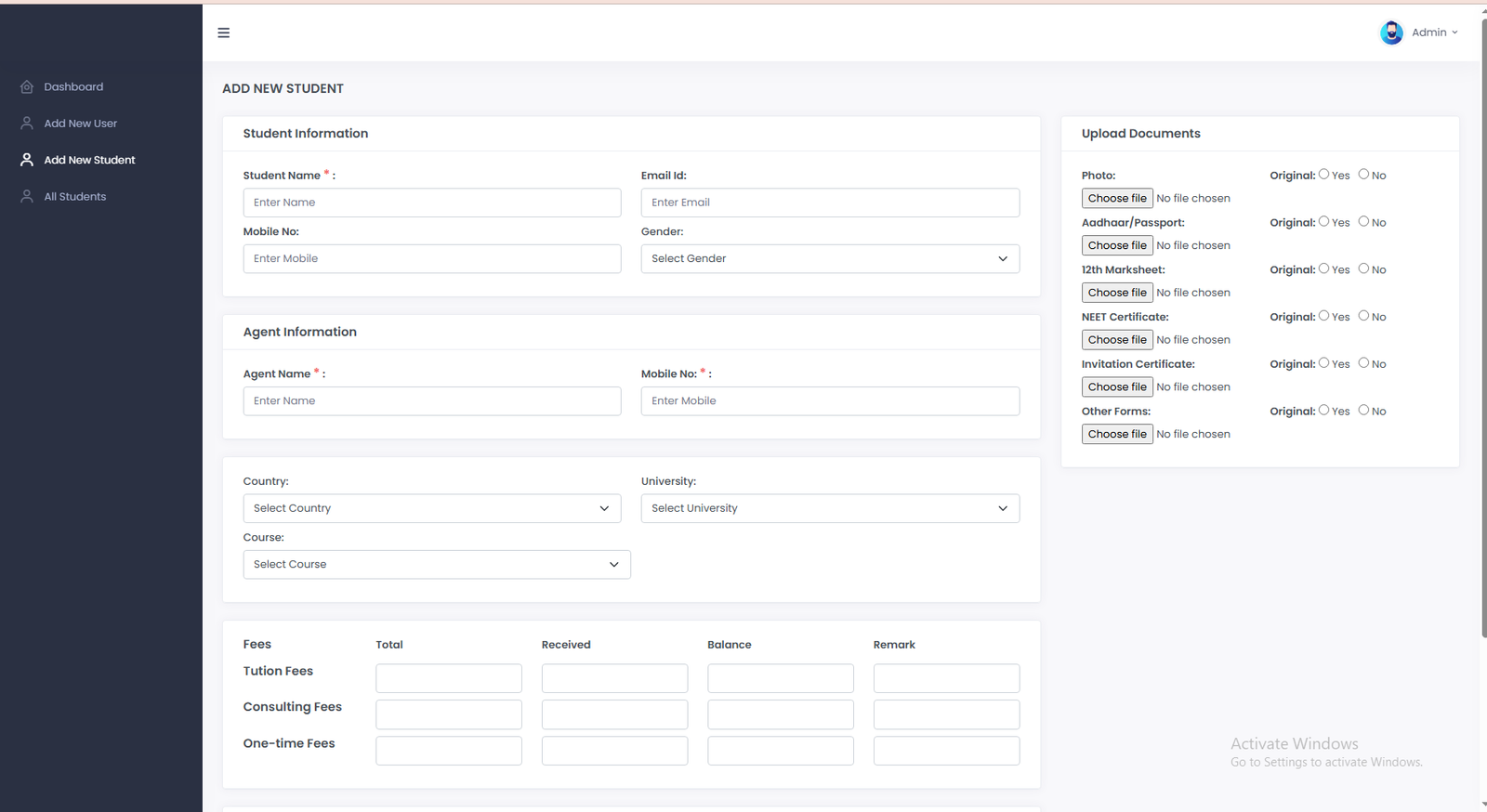Select No for NEET Certificate original

(x=1363, y=316)
